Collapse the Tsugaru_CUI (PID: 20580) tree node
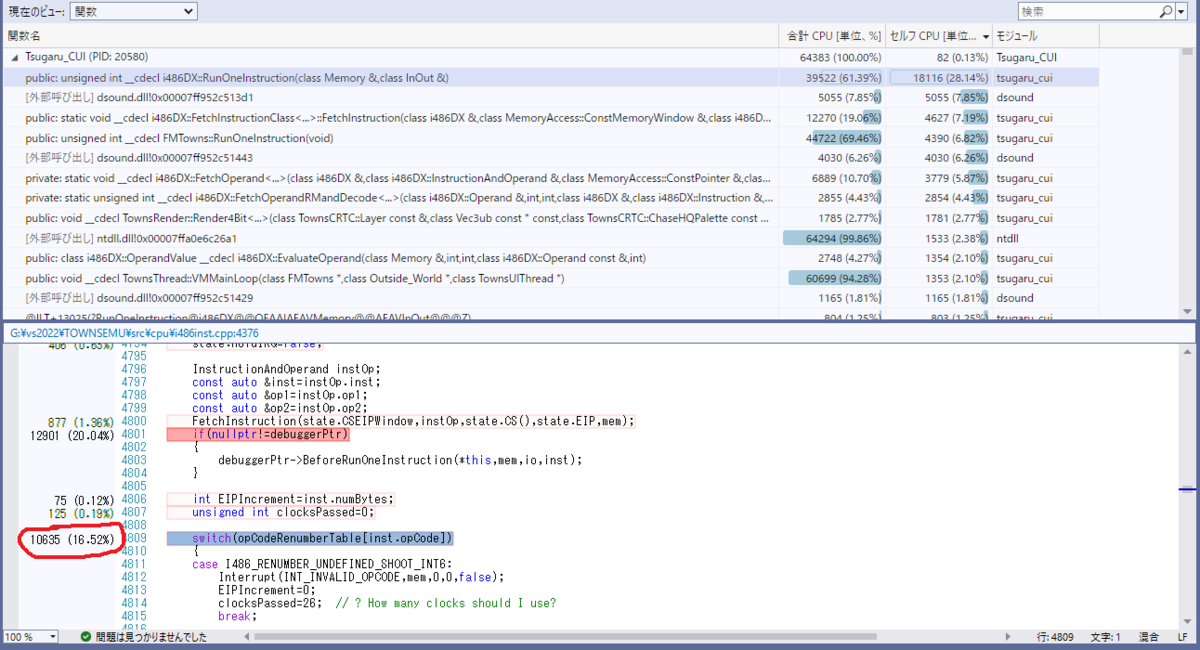 [x=15, y=58]
